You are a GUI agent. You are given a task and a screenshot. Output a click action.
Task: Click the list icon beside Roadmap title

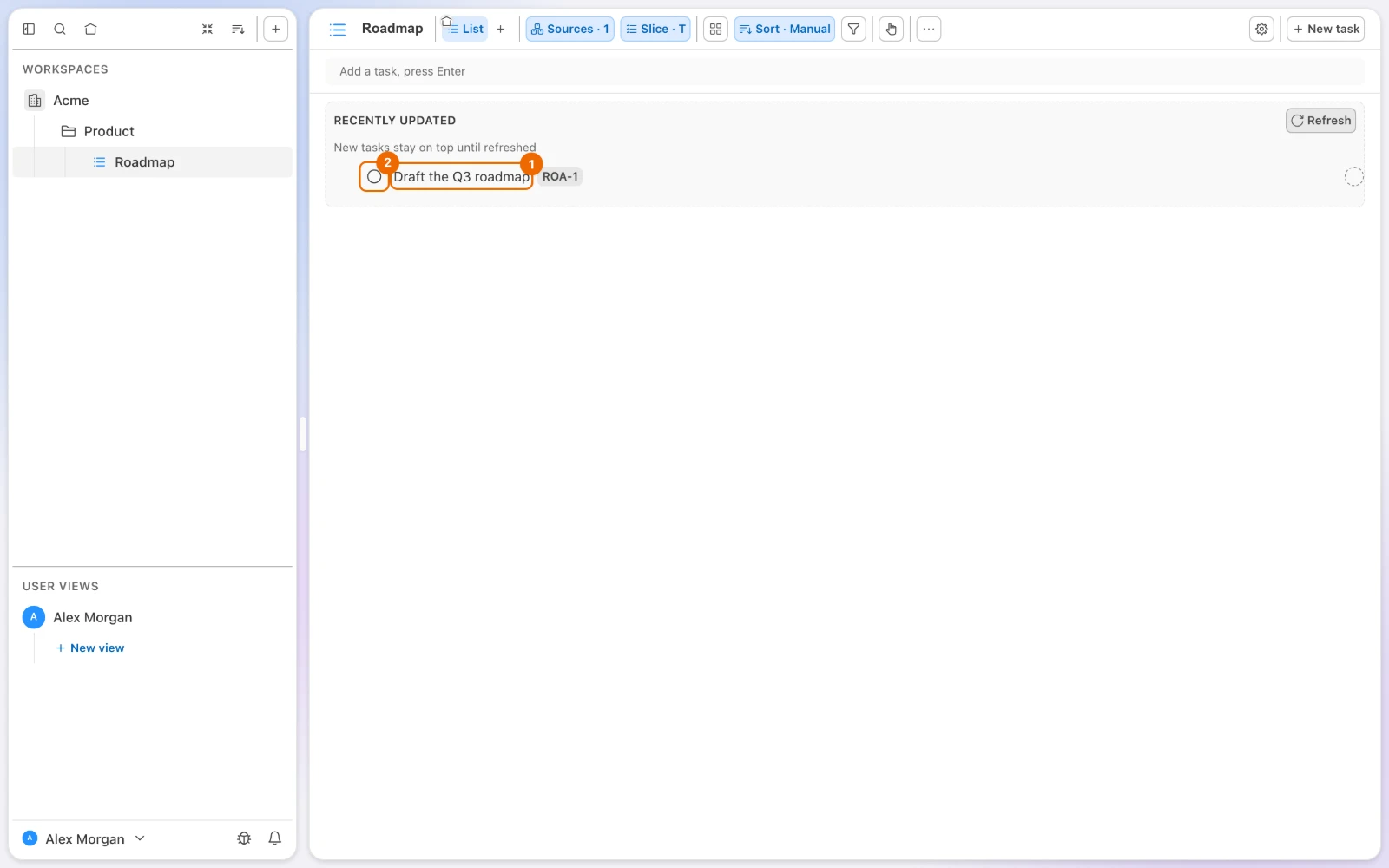tap(338, 30)
